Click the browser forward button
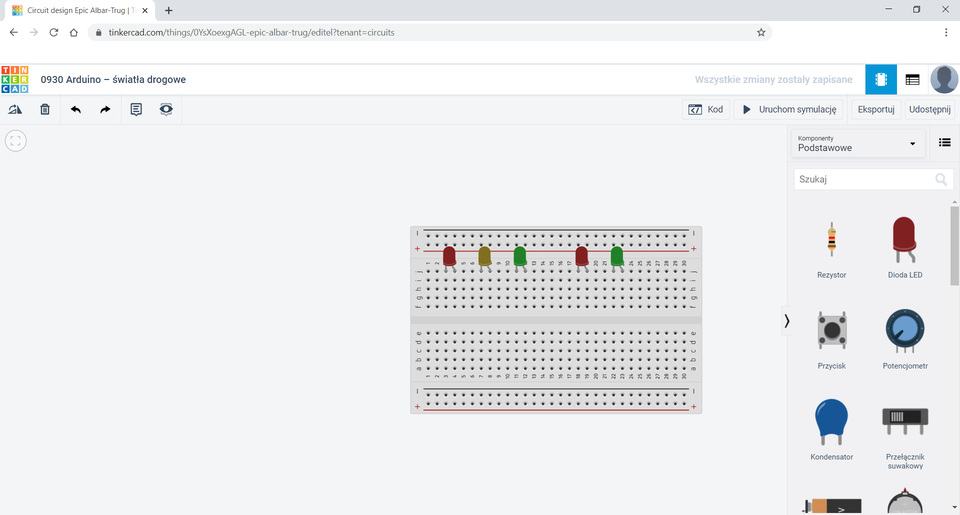Image resolution: width=960 pixels, height=515 pixels. point(34,32)
